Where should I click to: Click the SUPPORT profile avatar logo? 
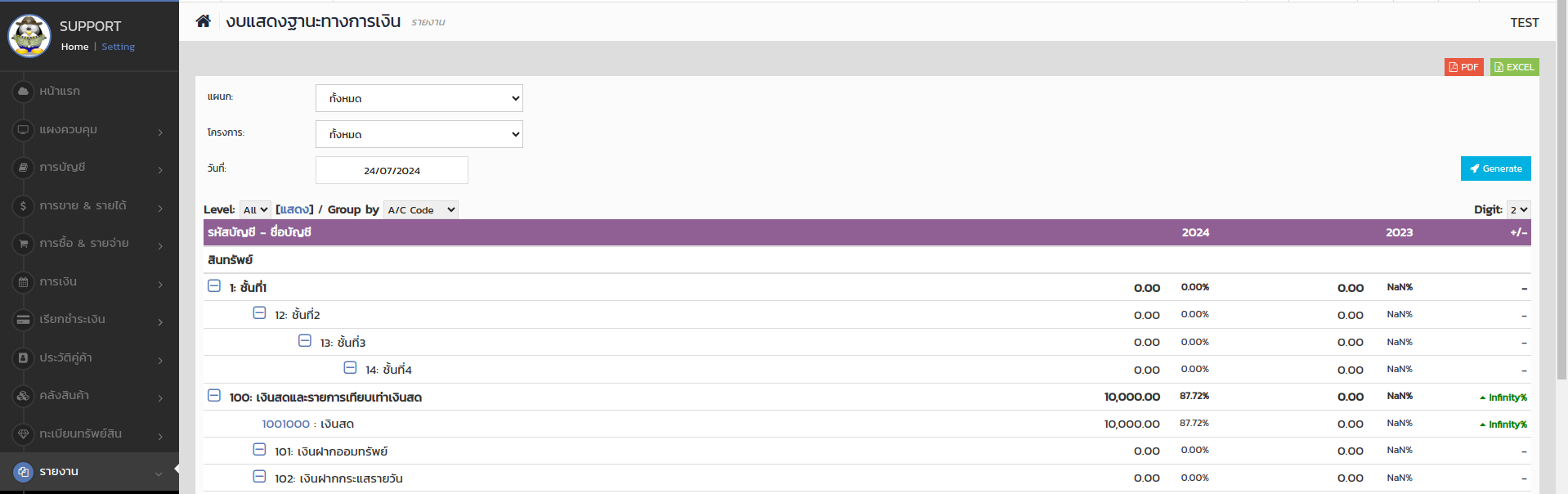[29, 36]
